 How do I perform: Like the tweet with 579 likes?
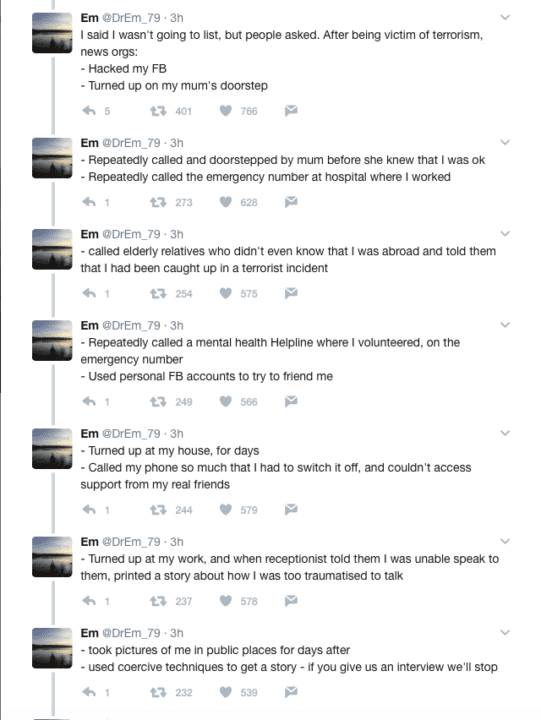[225, 510]
